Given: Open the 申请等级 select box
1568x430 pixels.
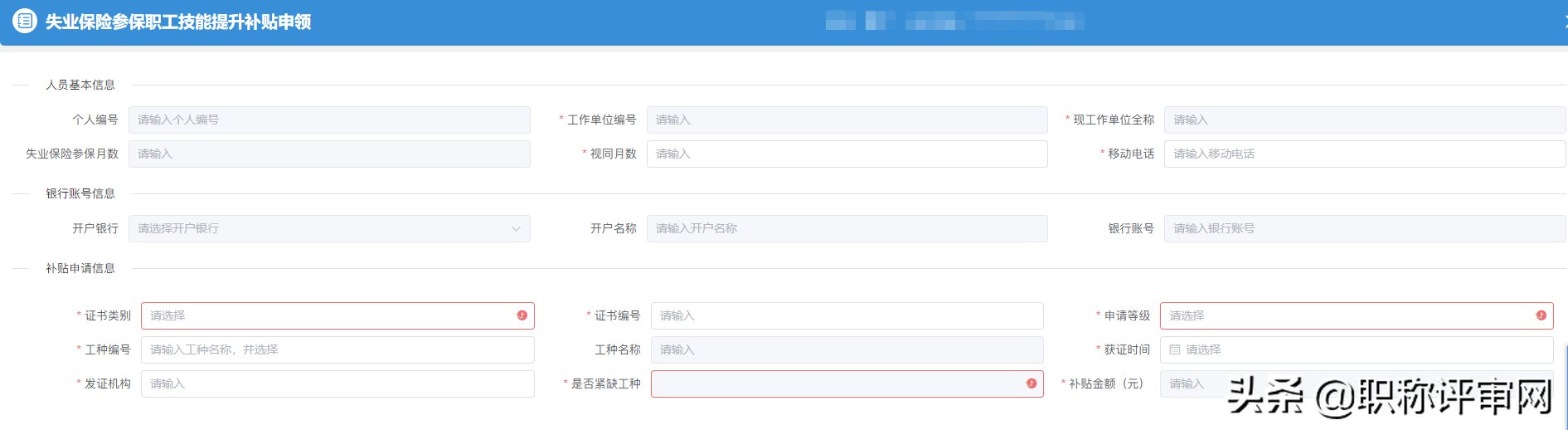Looking at the screenshot, I should 1357,315.
